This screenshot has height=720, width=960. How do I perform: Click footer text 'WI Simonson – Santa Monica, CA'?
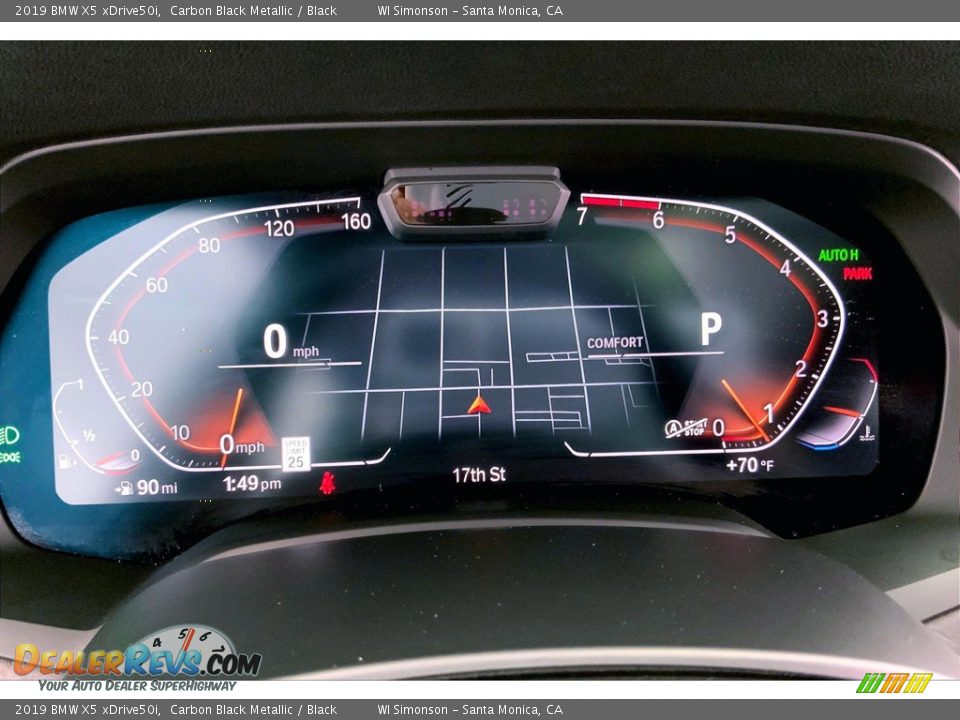[470, 710]
